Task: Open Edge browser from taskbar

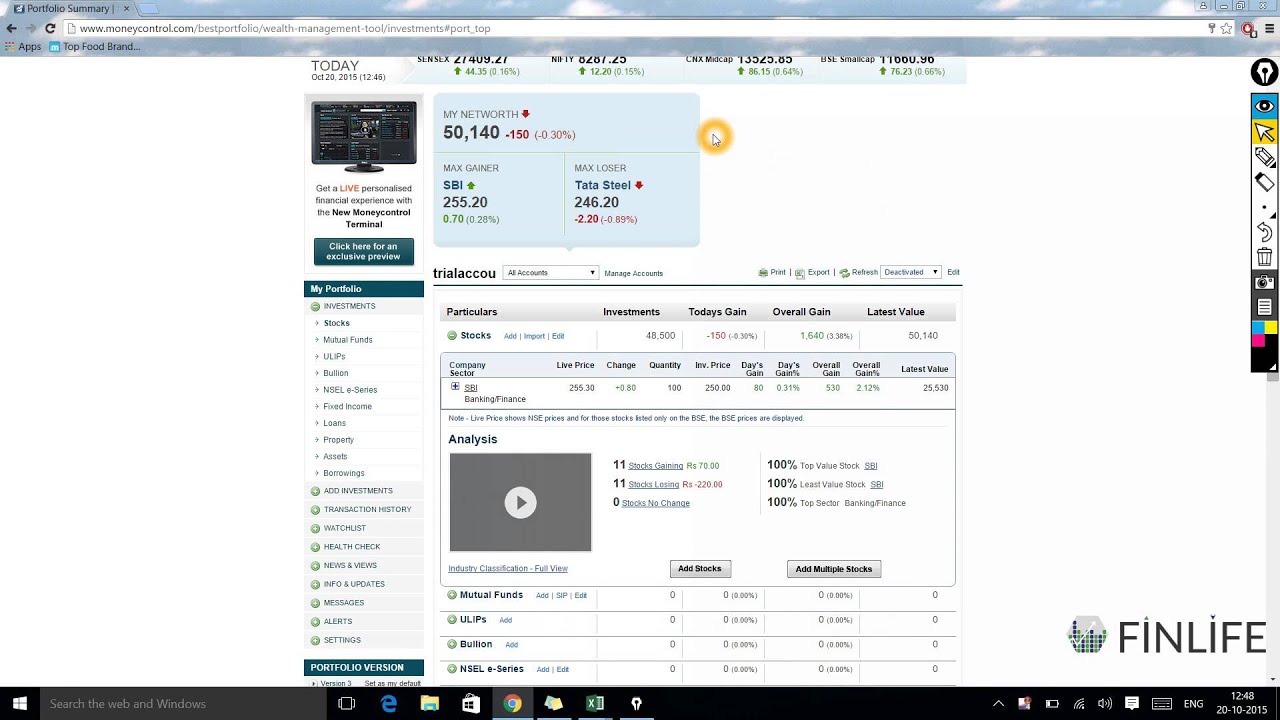Action: (x=389, y=704)
